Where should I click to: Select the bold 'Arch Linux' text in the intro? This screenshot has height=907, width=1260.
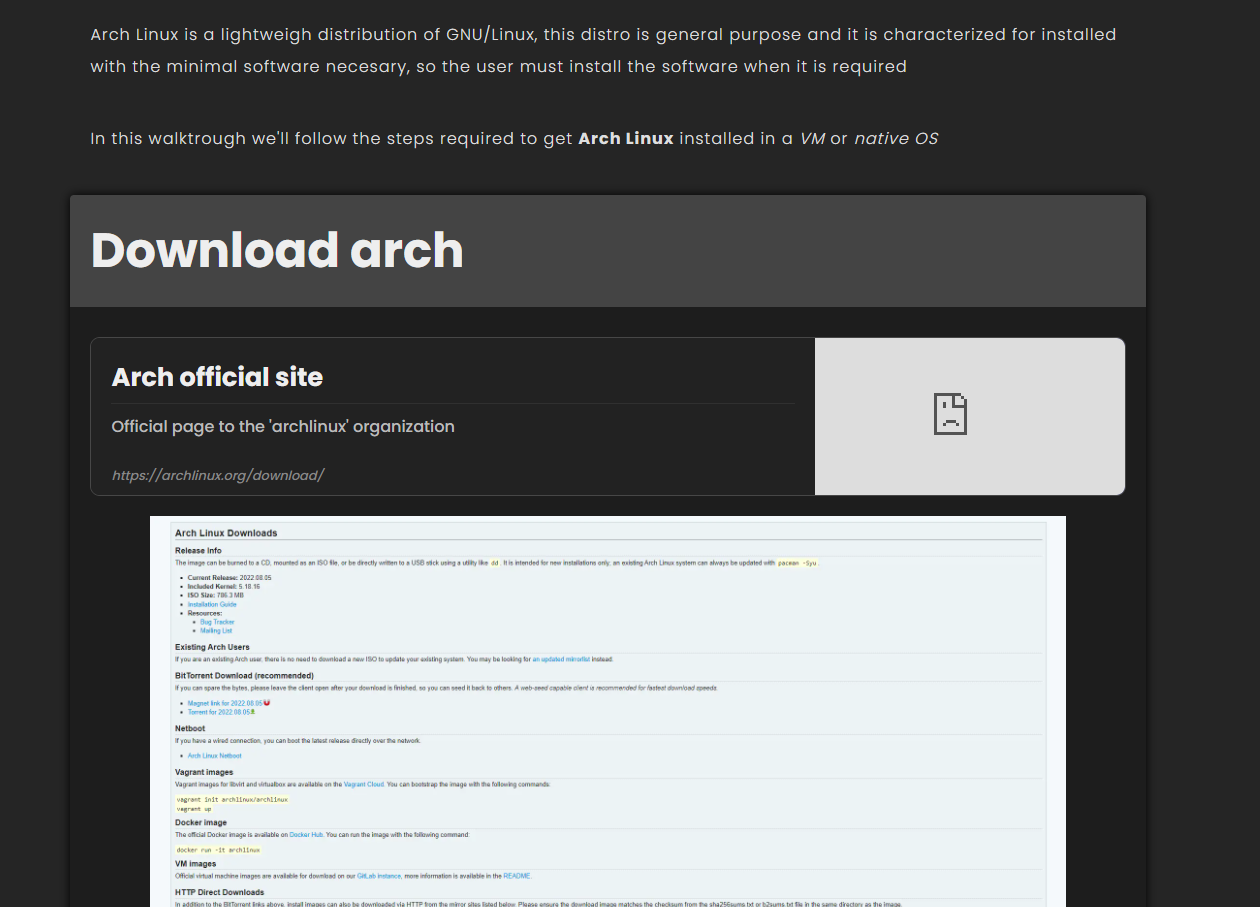tap(626, 138)
